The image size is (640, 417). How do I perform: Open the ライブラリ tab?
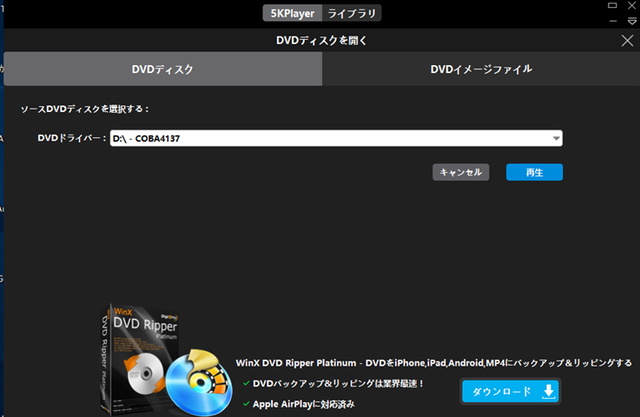click(352, 13)
